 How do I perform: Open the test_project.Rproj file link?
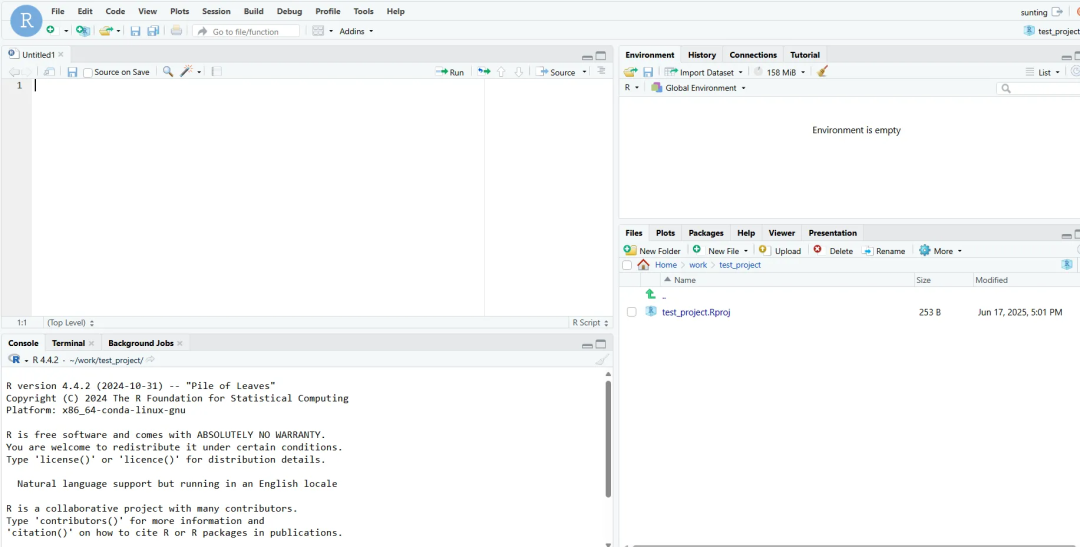click(696, 312)
